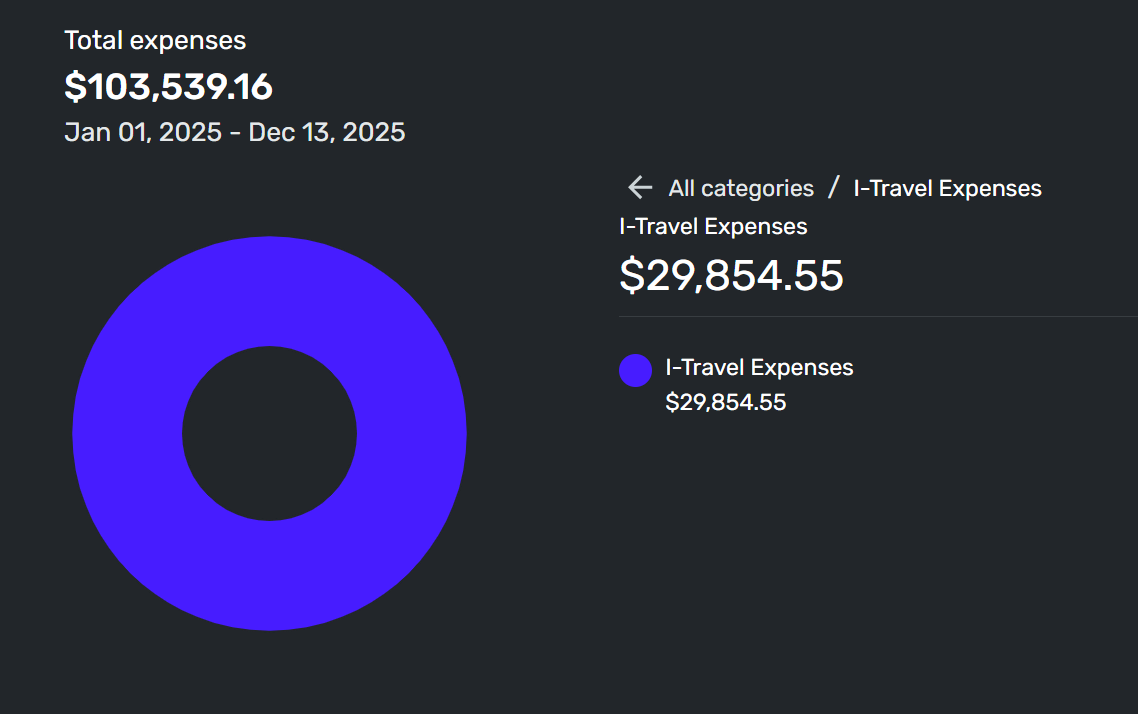
Task: Click the divider line under the category total
Action: click(x=878, y=316)
